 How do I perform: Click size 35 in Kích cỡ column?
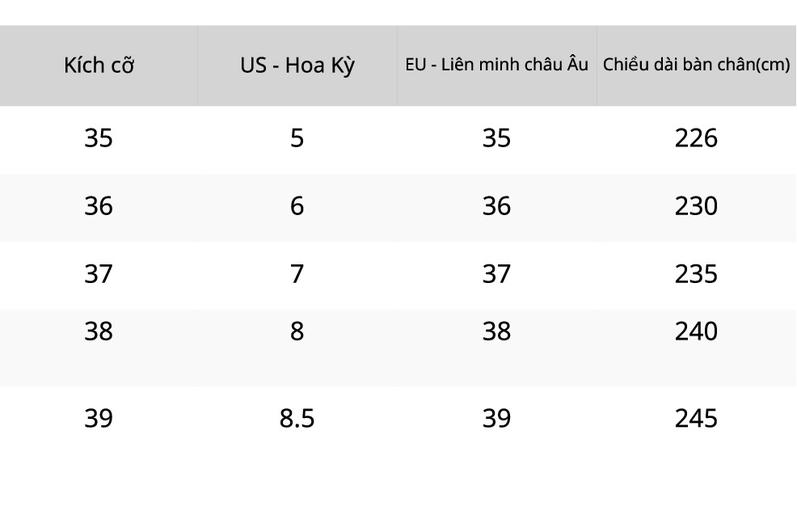(x=98, y=138)
